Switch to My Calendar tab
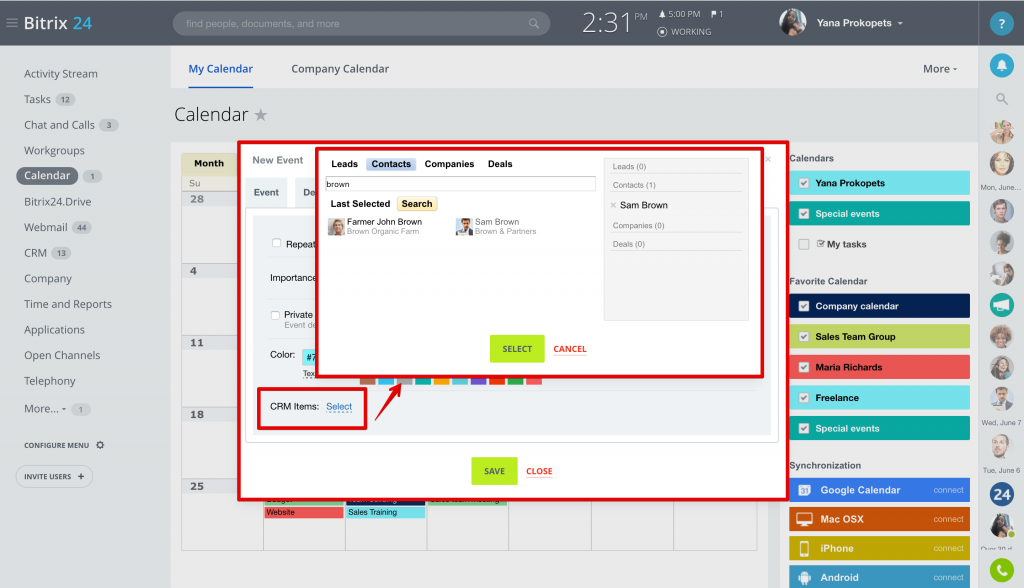 coord(220,69)
